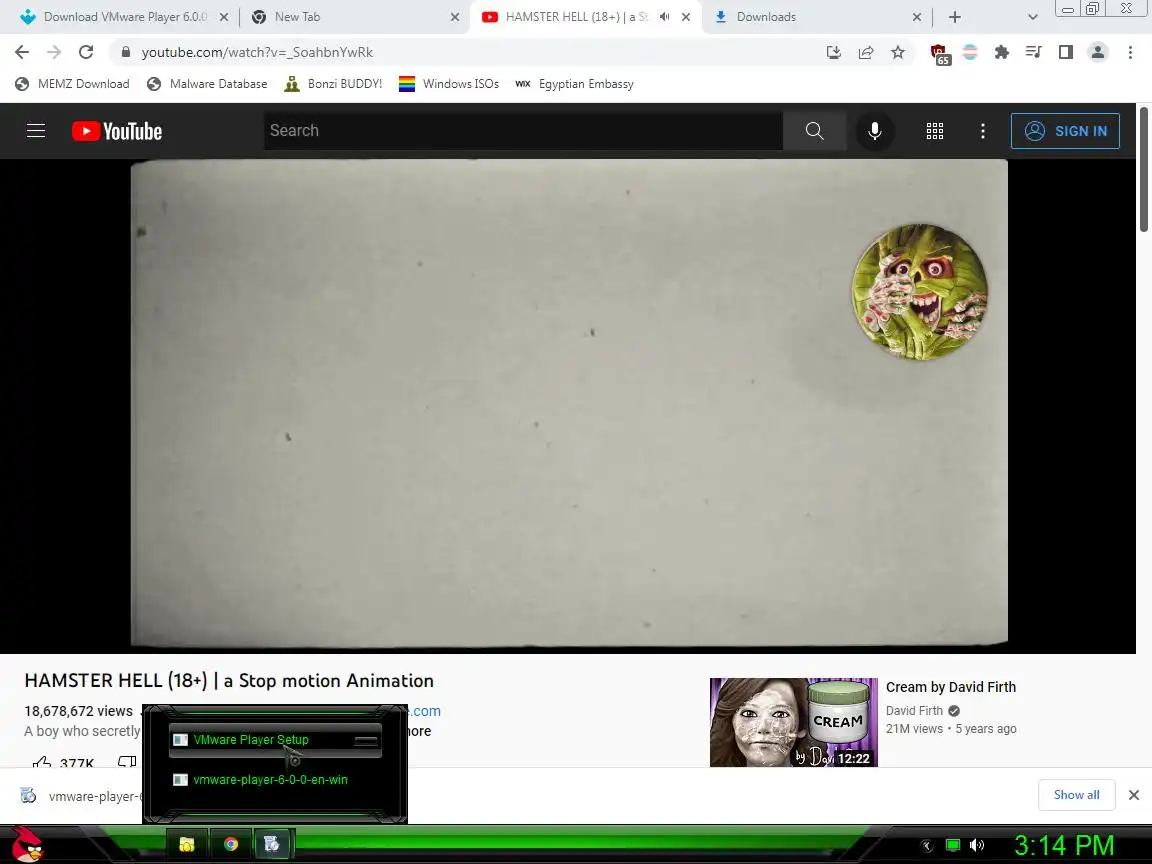Image resolution: width=1152 pixels, height=864 pixels.
Task: Open the red extension with badge 65
Action: pyautogui.click(x=940, y=54)
